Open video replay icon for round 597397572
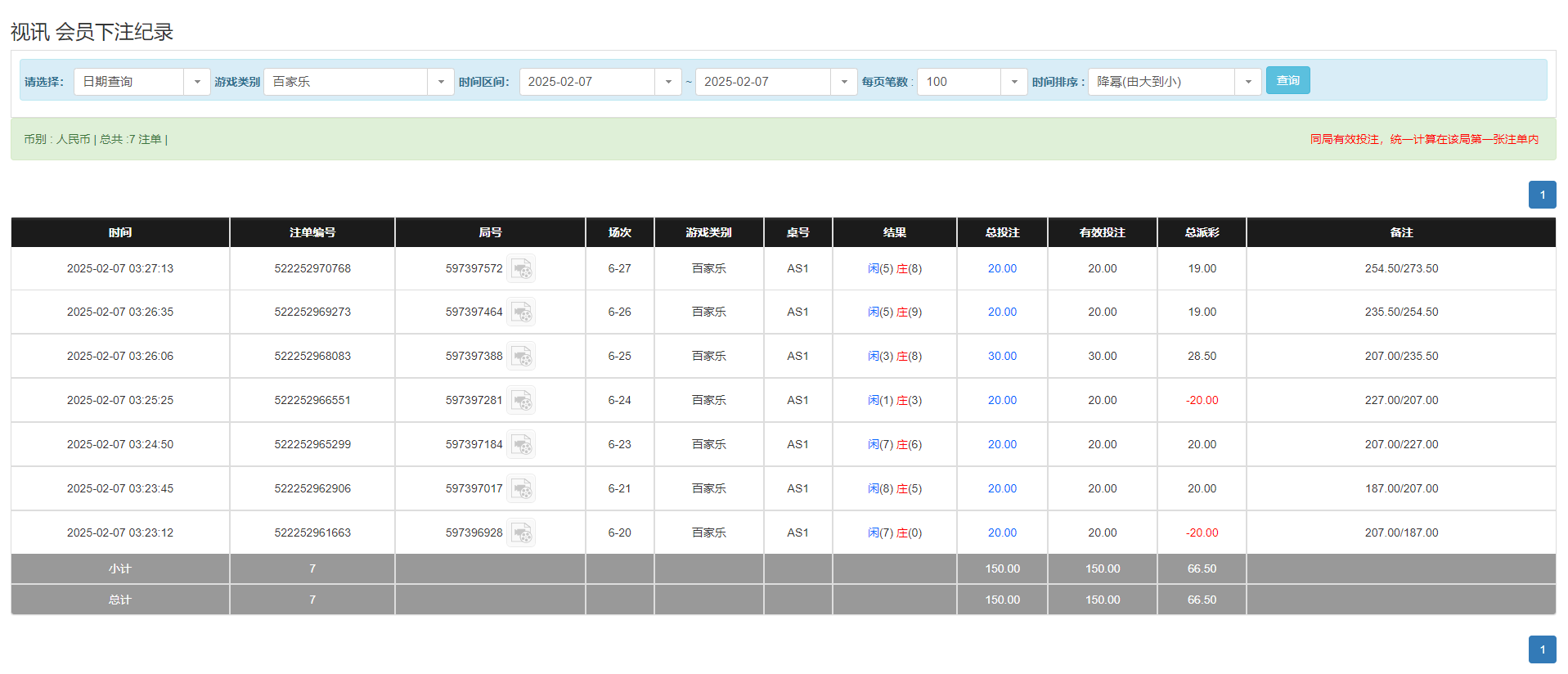 521,269
